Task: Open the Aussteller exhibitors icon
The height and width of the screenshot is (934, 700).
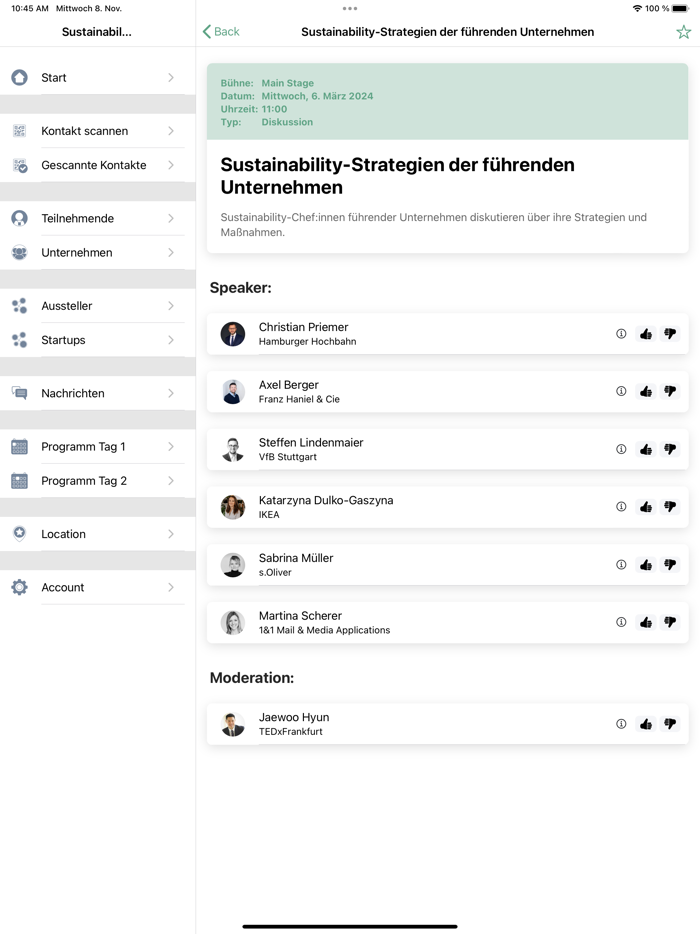Action: click(x=18, y=305)
